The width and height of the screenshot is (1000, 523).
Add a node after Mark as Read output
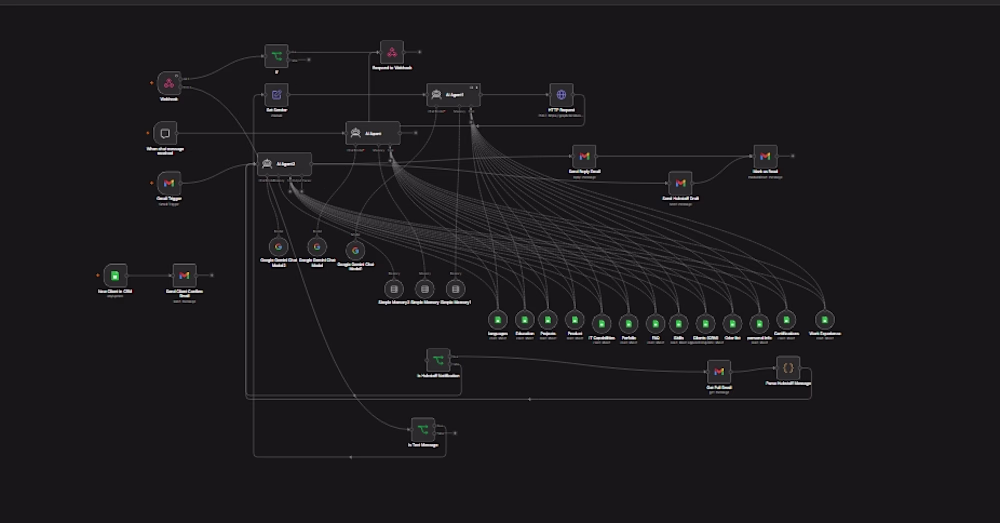793,156
